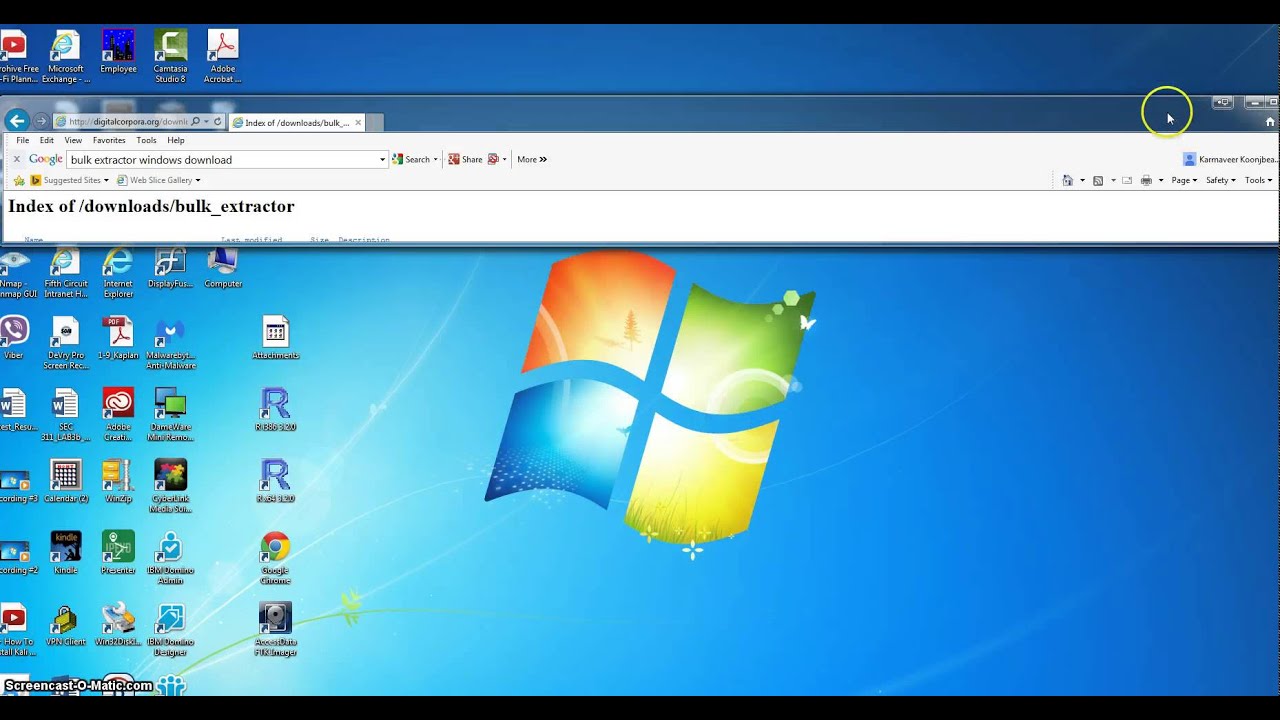The image size is (1280, 720).
Task: Open the Page command bar menu
Action: pyautogui.click(x=1184, y=180)
